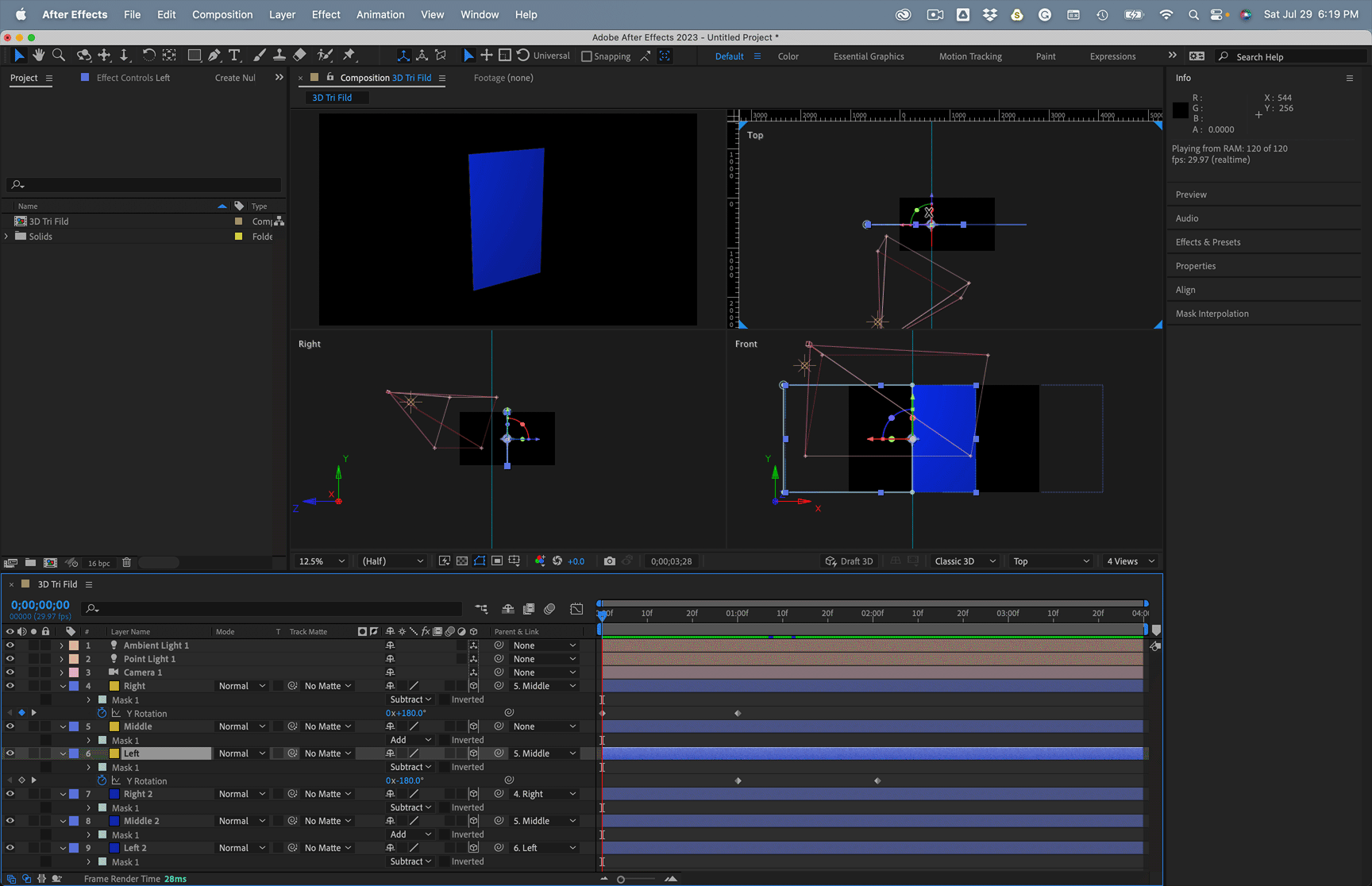Image resolution: width=1372 pixels, height=886 pixels.
Task: Toggle visibility of the Right 2 layer
Action: 10,794
